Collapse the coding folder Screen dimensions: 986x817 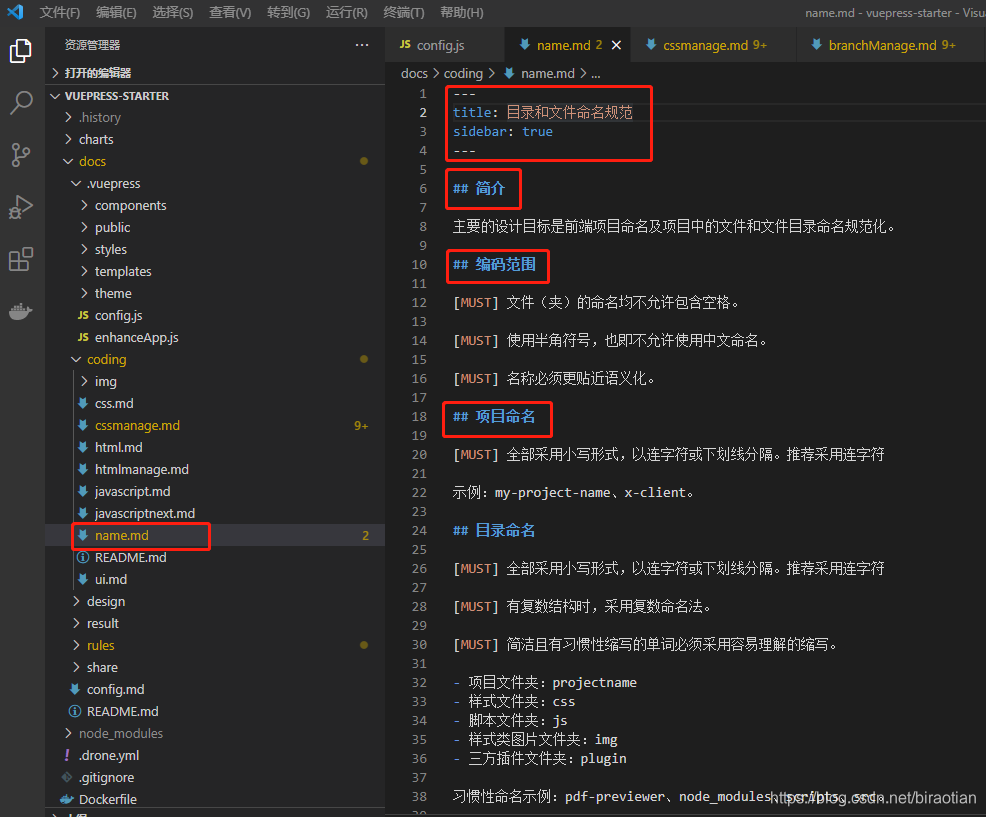pyautogui.click(x=215, y=359)
